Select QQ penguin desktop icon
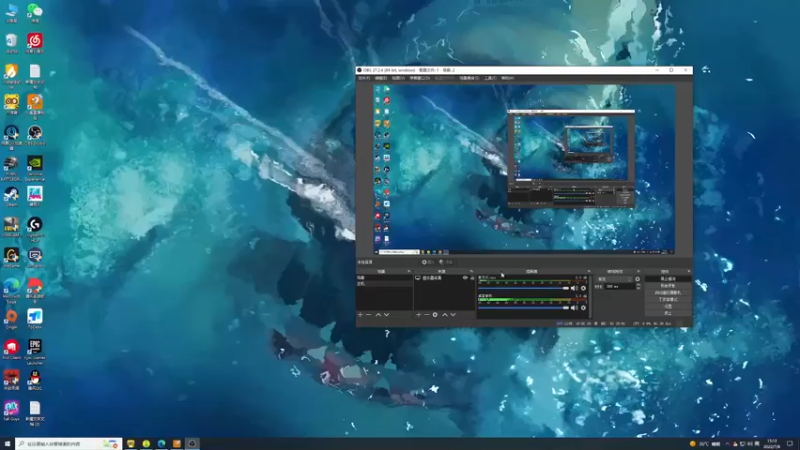Viewport: 800px width, 450px height. pyautogui.click(x=35, y=380)
